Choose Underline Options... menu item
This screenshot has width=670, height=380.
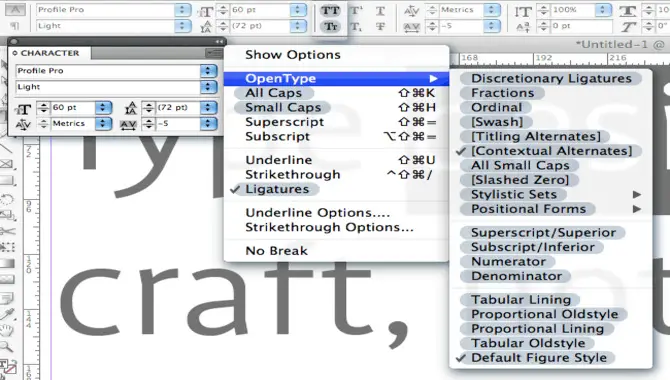[317, 213]
